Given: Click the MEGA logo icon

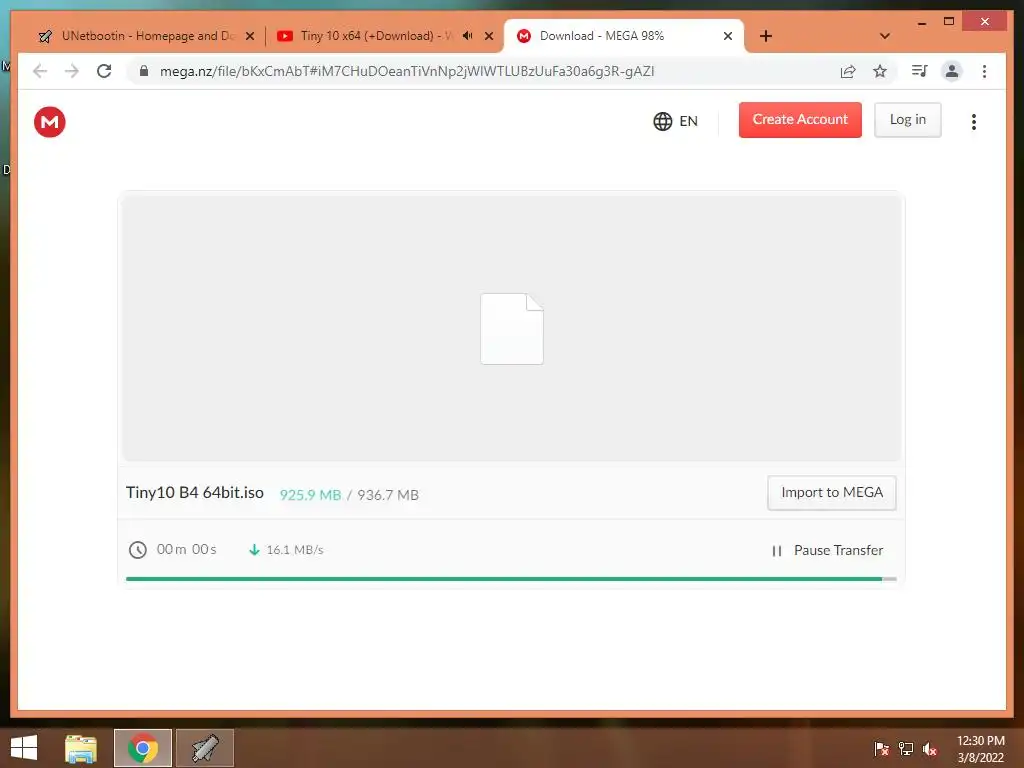Looking at the screenshot, I should click(x=50, y=121).
